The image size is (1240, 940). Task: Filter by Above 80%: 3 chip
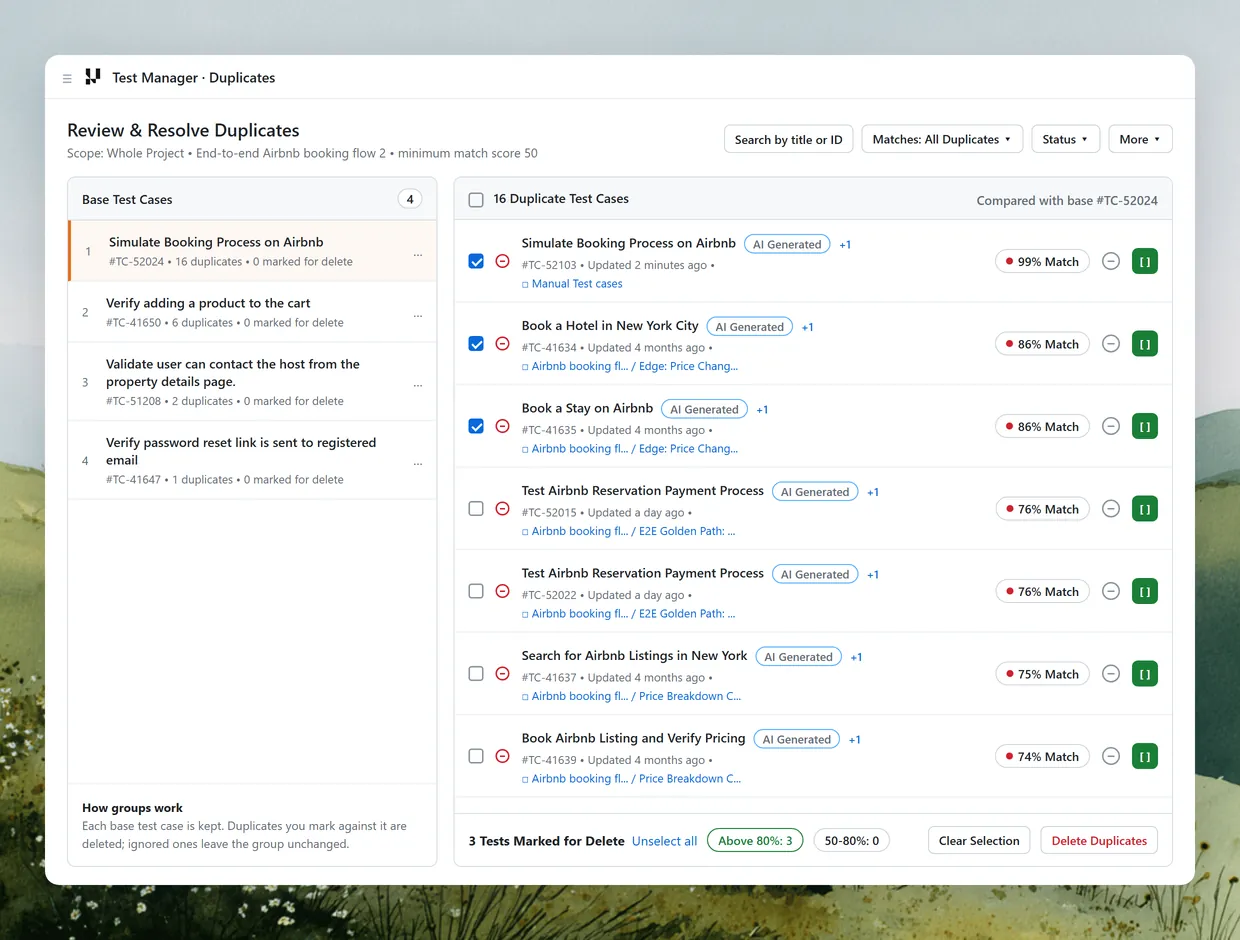click(755, 841)
